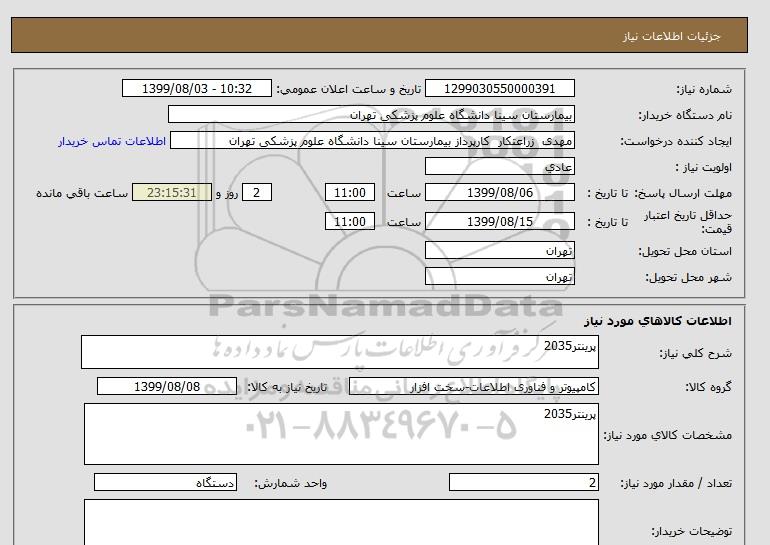Click the label استان محل تحویل
The width and height of the screenshot is (770, 545).
(x=685, y=251)
